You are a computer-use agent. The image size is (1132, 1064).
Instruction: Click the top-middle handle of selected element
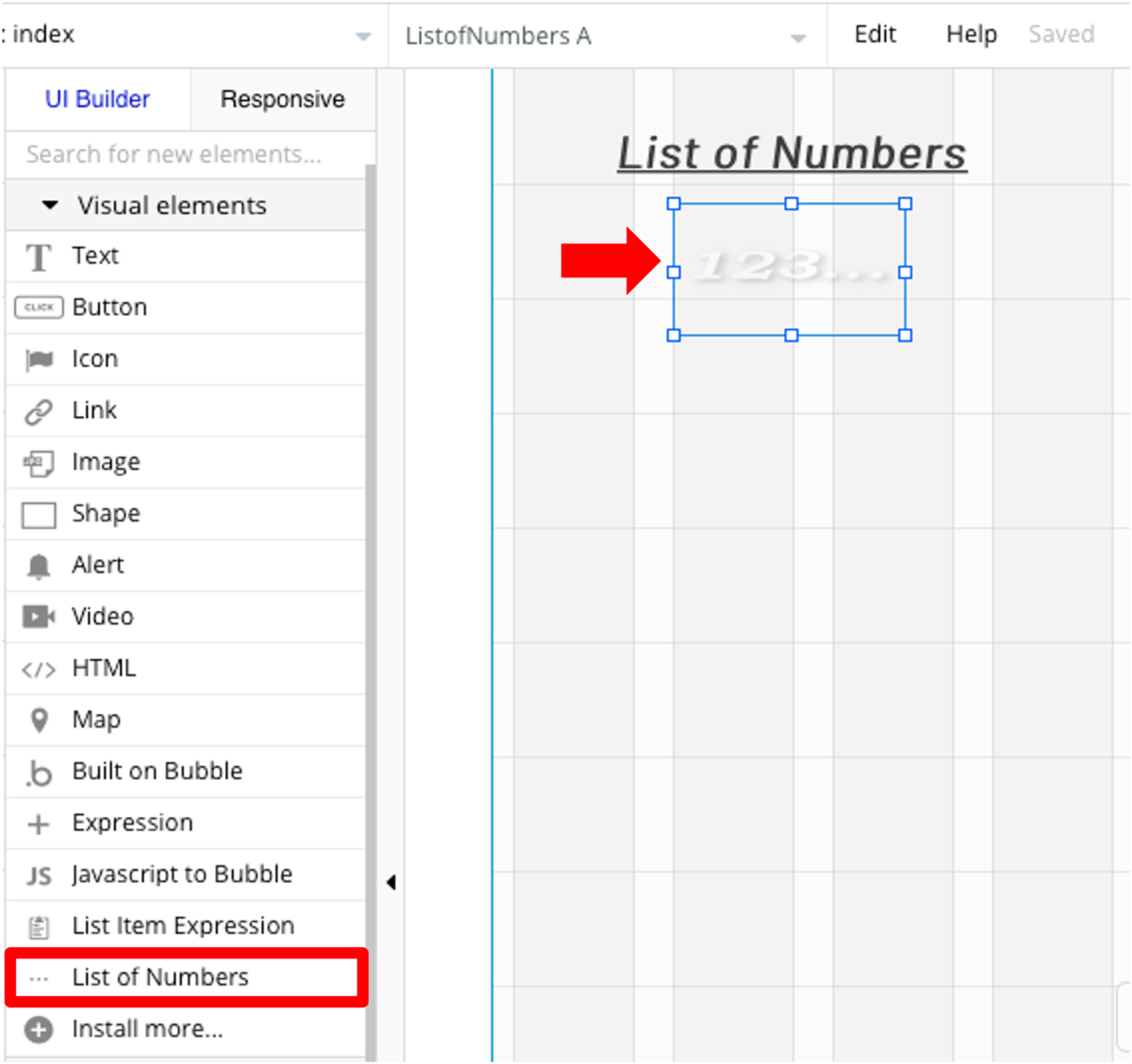coord(791,204)
